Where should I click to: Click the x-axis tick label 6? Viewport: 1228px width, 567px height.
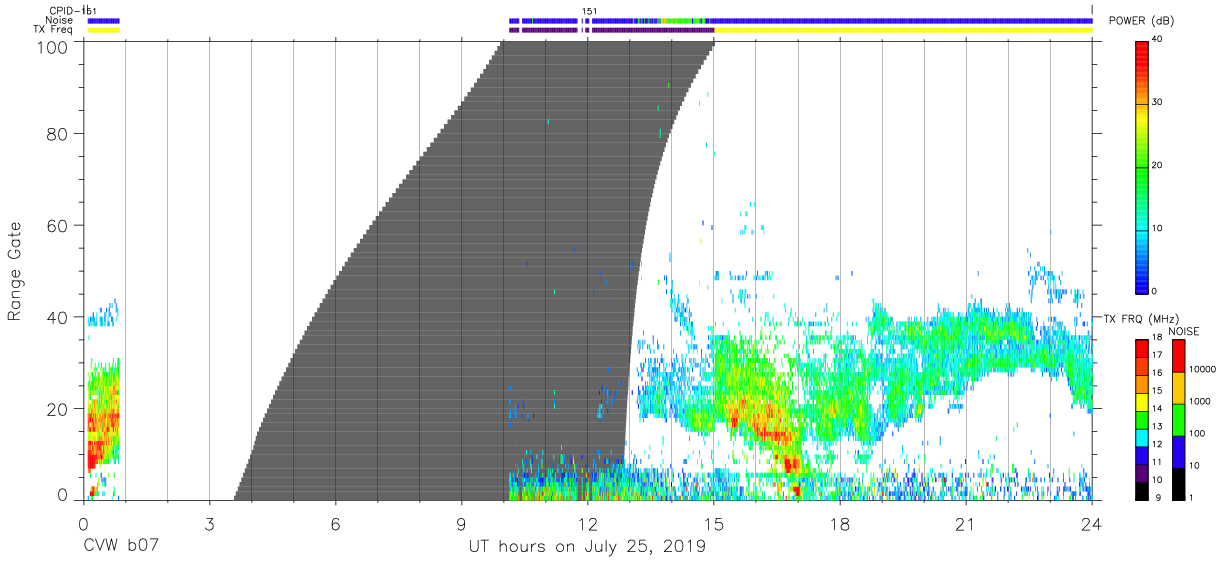pyautogui.click(x=335, y=523)
